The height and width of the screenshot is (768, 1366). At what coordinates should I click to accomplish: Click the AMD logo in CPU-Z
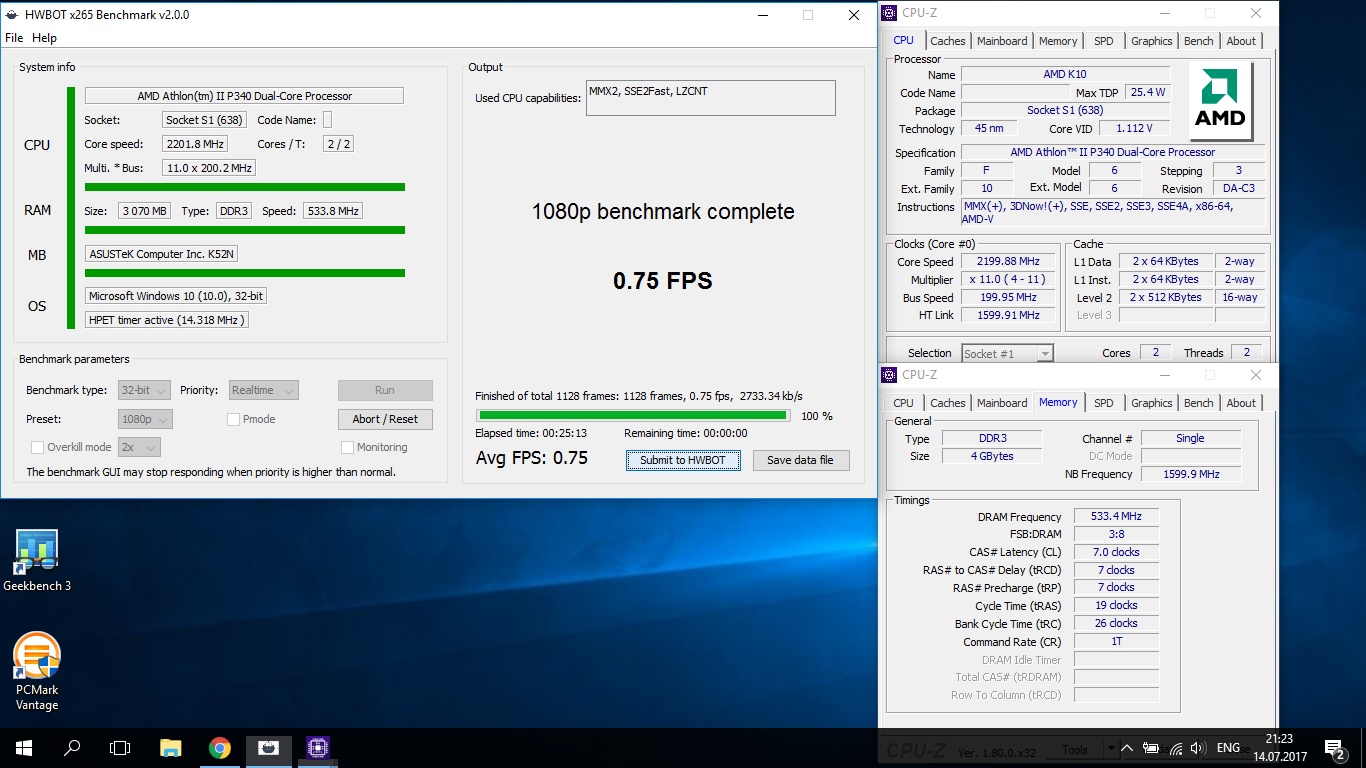[1221, 101]
